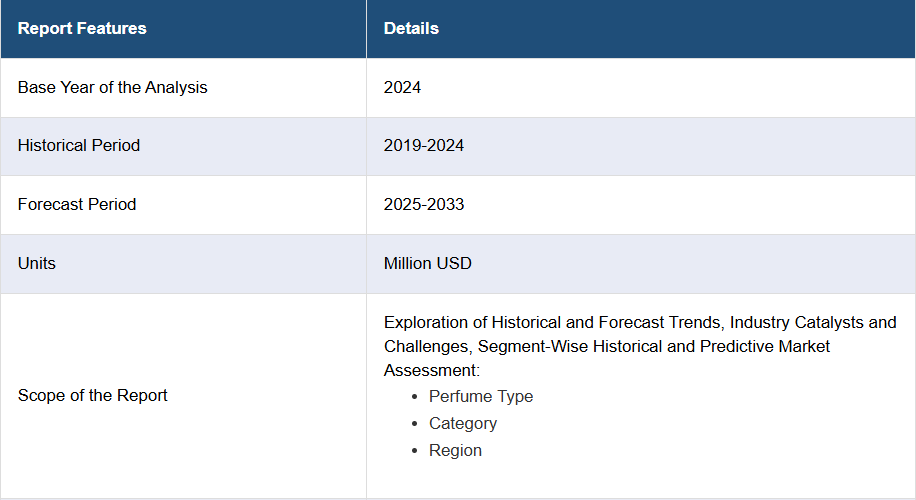Select the Forecast Period label
The height and width of the screenshot is (500, 916).
tap(77, 204)
